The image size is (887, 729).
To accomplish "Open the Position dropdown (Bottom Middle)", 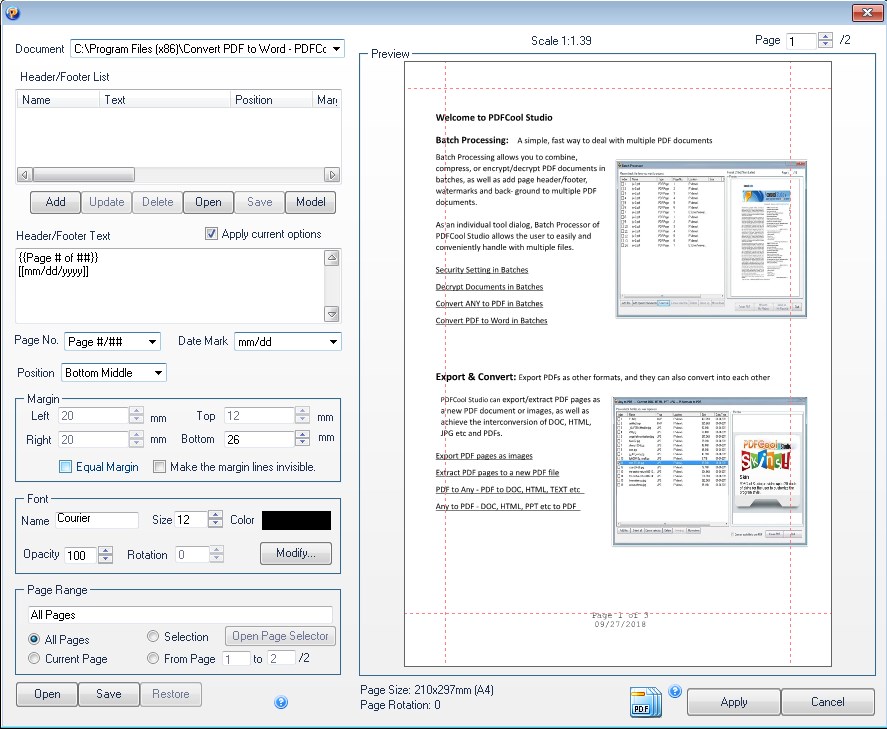I will pyautogui.click(x=158, y=373).
